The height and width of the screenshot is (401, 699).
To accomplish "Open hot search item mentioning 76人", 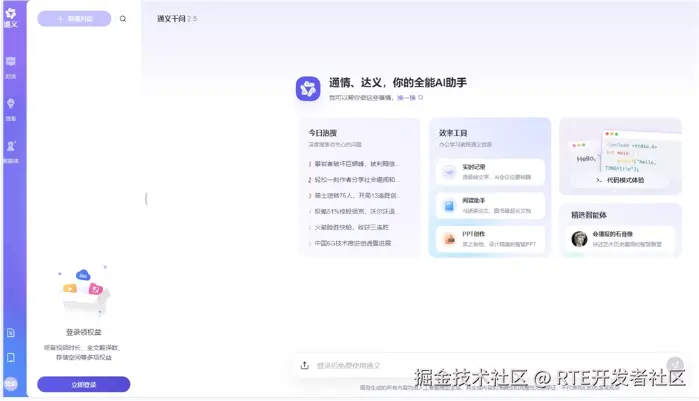I will 354,196.
